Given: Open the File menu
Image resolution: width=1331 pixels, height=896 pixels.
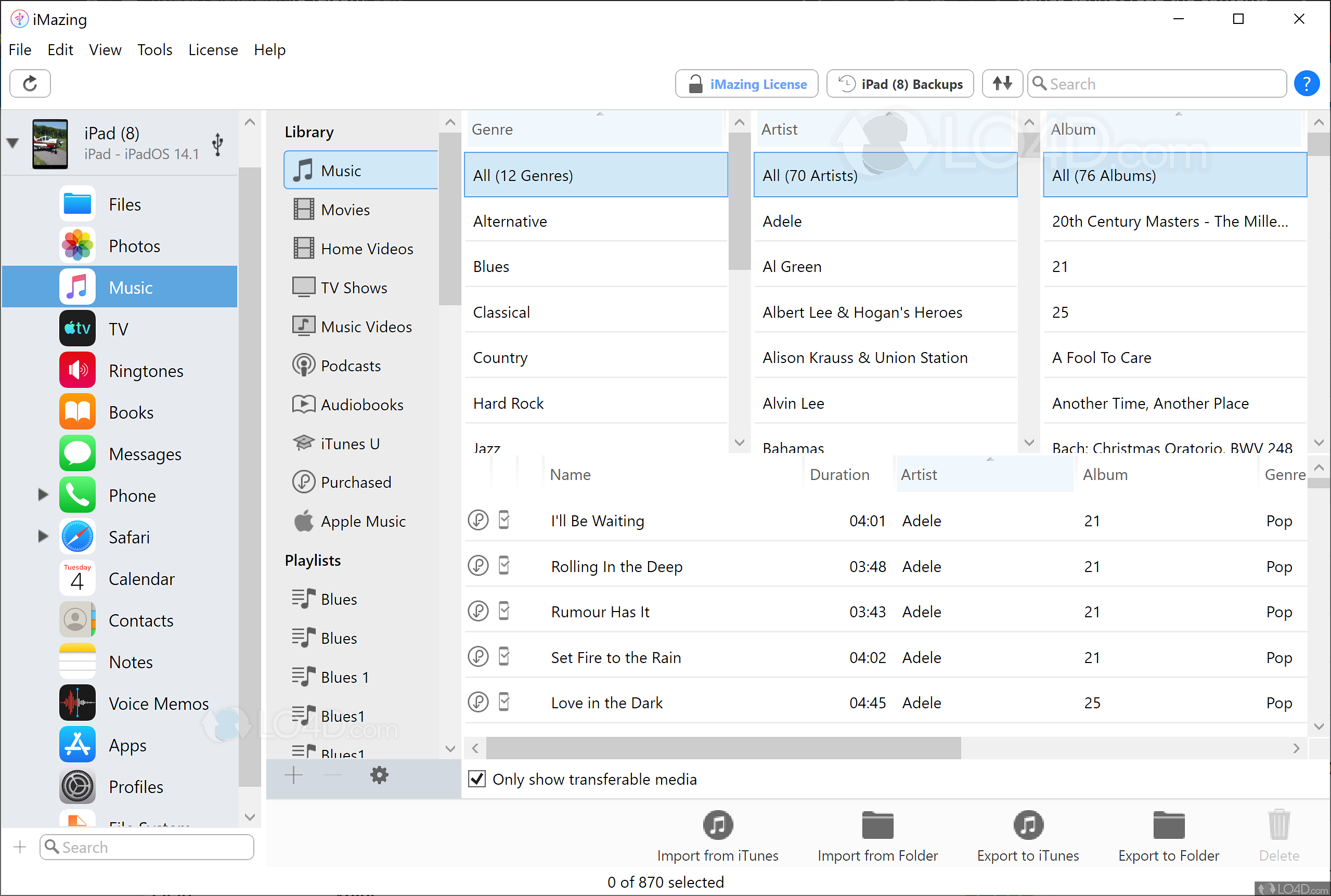Looking at the screenshot, I should (x=20, y=50).
